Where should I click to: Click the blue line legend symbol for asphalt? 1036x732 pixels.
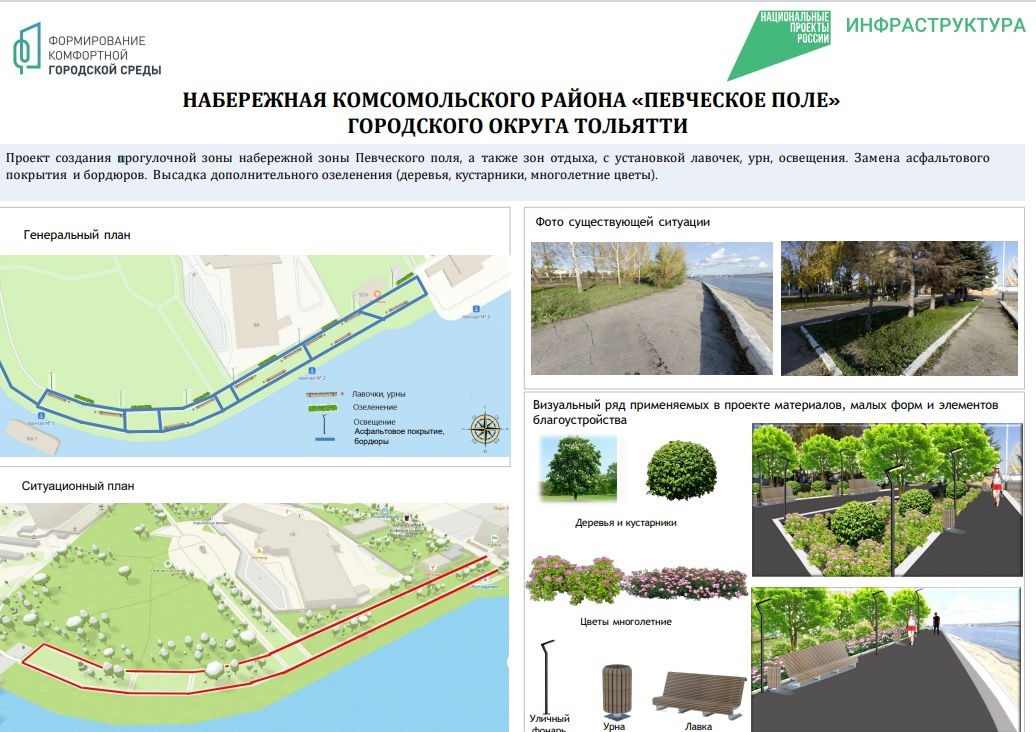[x=324, y=439]
